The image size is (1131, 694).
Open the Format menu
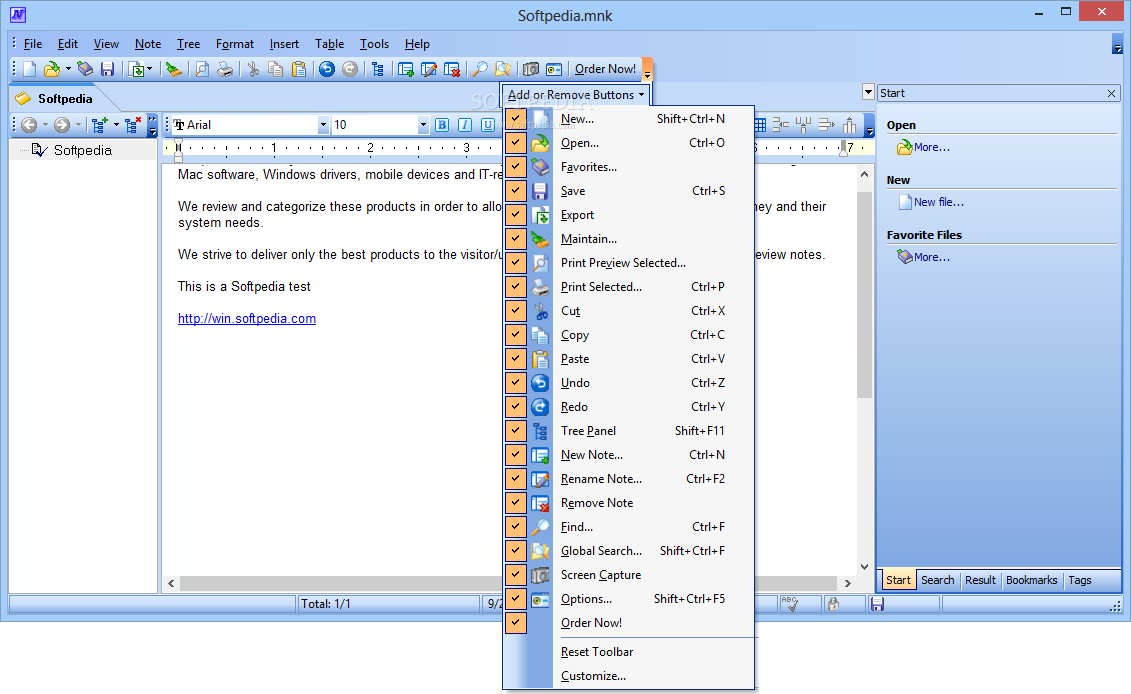click(x=235, y=44)
